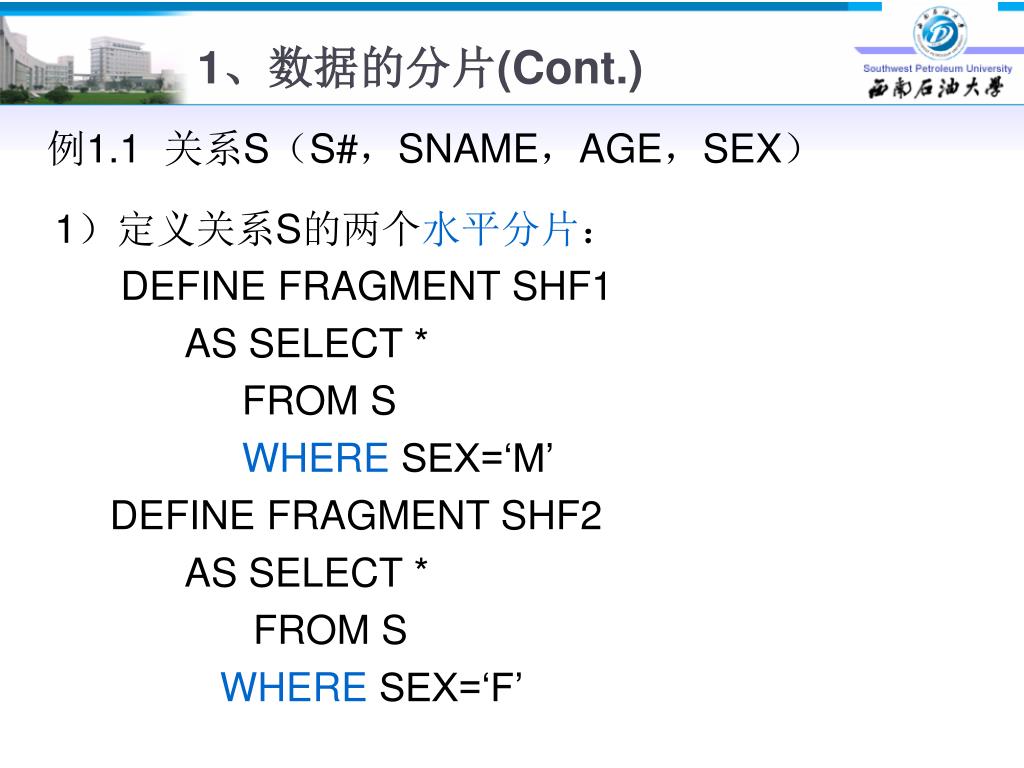The height and width of the screenshot is (768, 1024).
Task: Click the campus building photo in header
Action: 91,60
